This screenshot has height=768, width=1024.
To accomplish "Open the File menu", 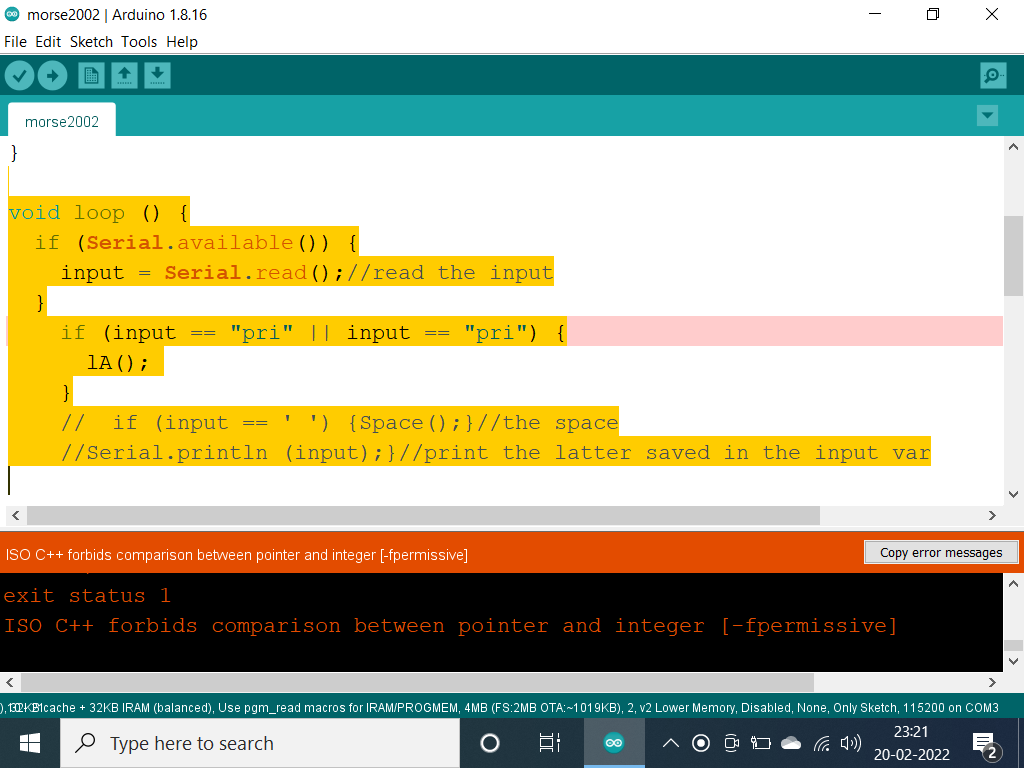I will click(15, 42).
